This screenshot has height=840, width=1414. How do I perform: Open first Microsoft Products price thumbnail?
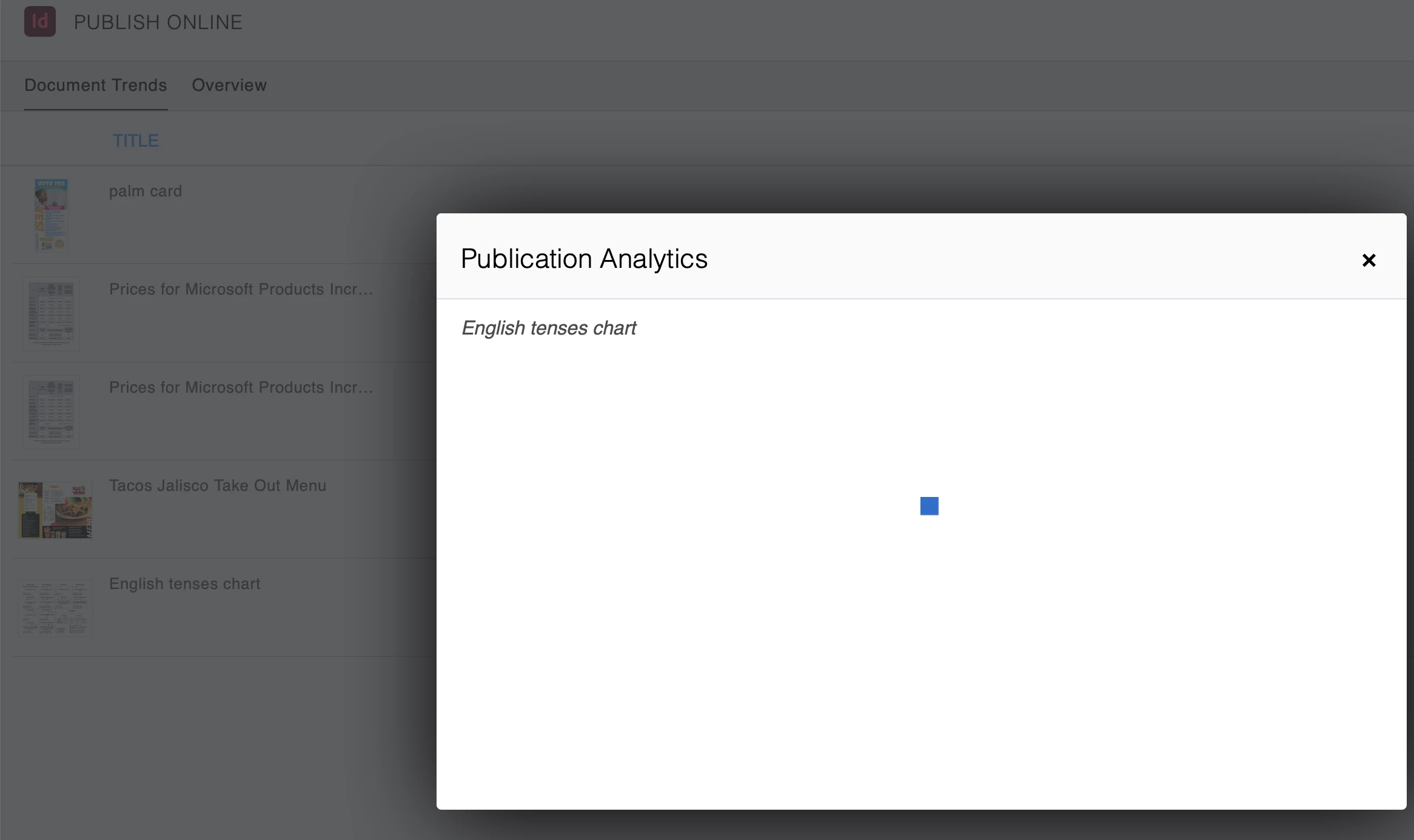click(52, 313)
